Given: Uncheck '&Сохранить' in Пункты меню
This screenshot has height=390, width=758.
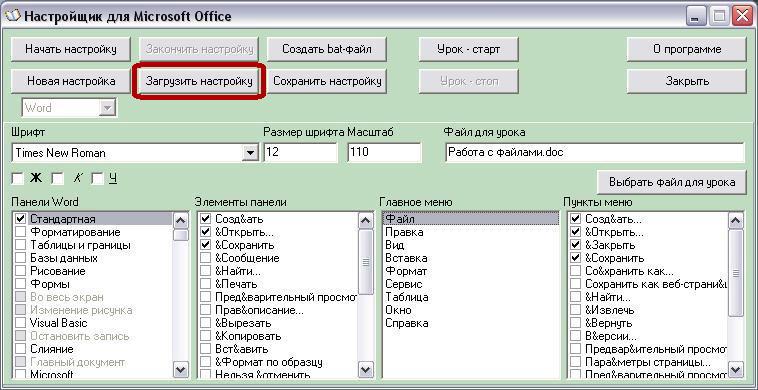Looking at the screenshot, I should pos(575,258).
